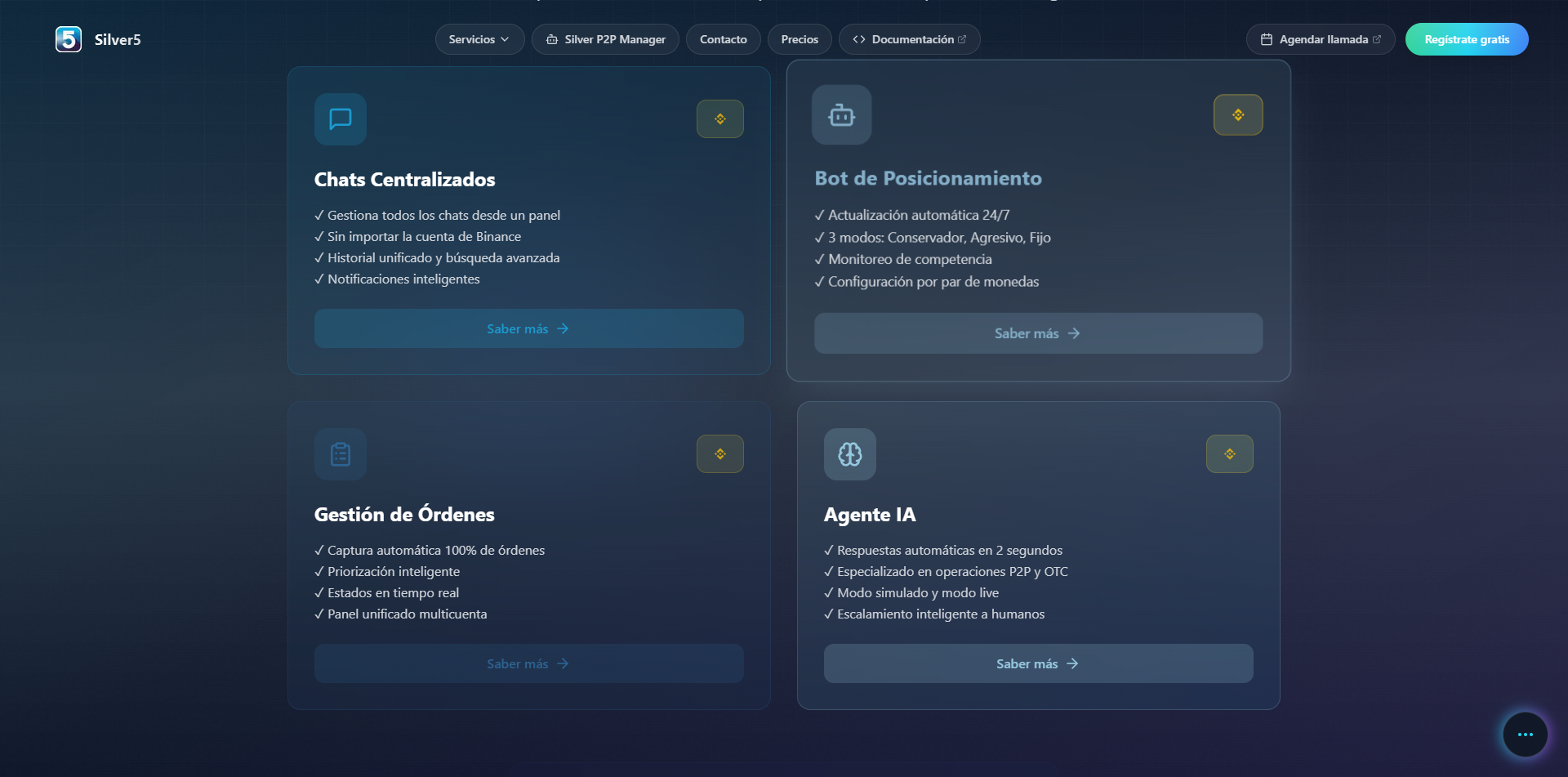Click Agendar llamada button
The image size is (1568, 777).
coord(1320,39)
